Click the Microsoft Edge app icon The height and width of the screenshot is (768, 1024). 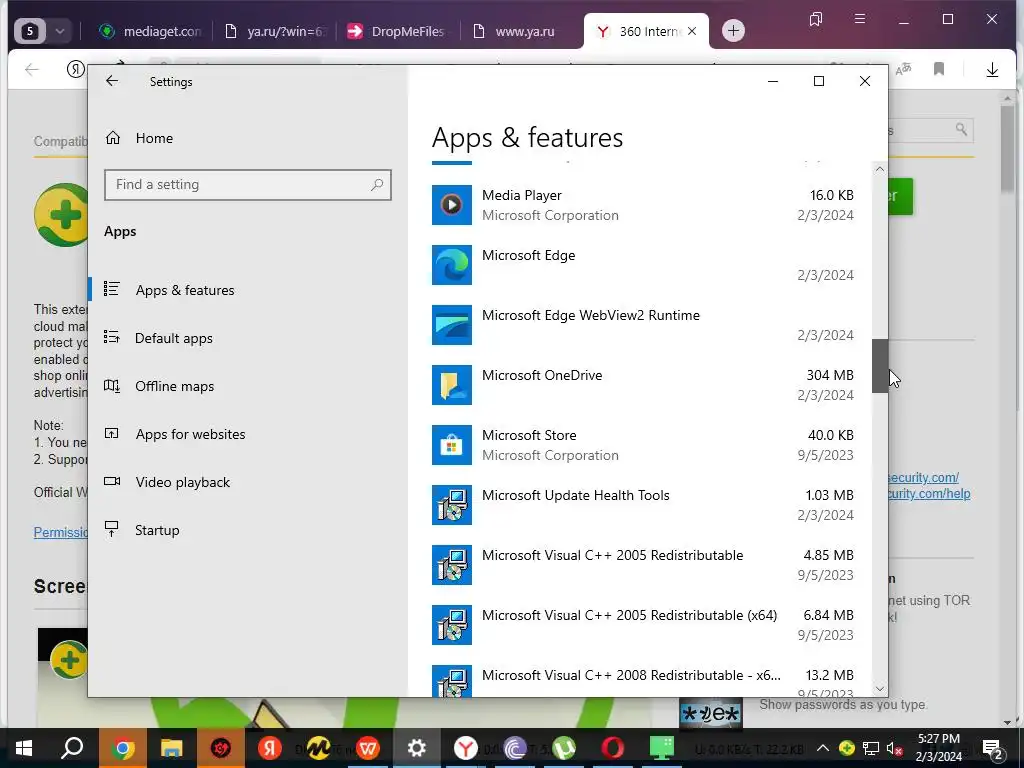(x=452, y=265)
